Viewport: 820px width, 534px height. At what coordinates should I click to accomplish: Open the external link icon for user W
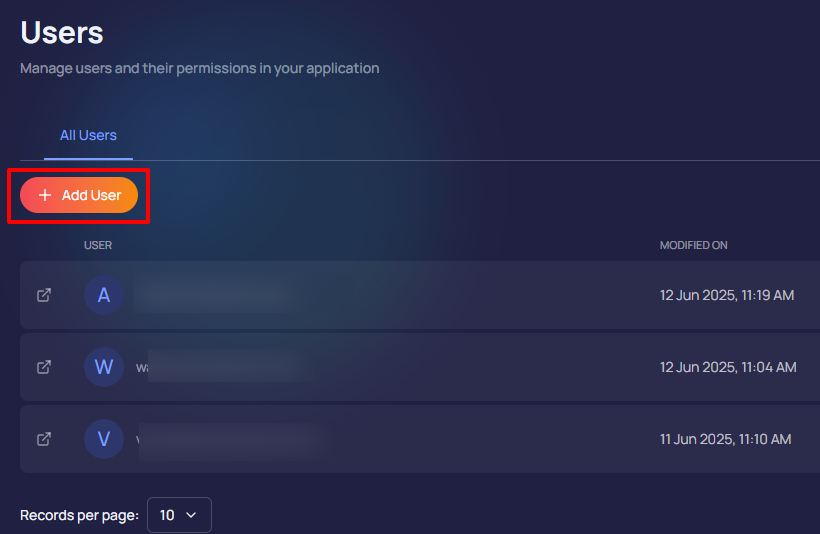tap(44, 367)
